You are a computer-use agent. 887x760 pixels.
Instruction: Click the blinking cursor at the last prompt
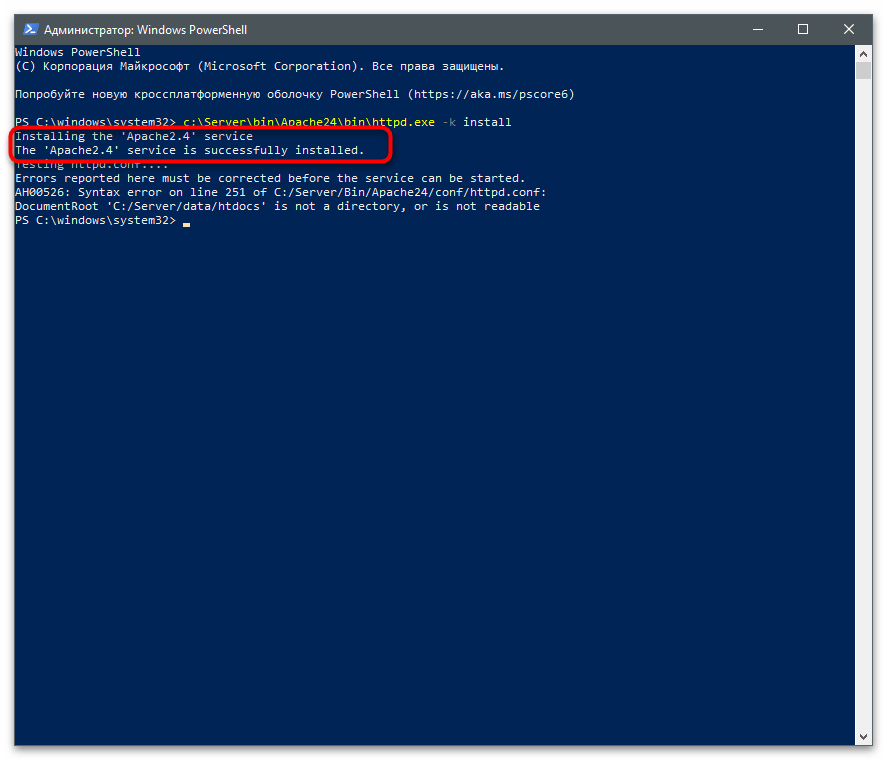click(186, 221)
